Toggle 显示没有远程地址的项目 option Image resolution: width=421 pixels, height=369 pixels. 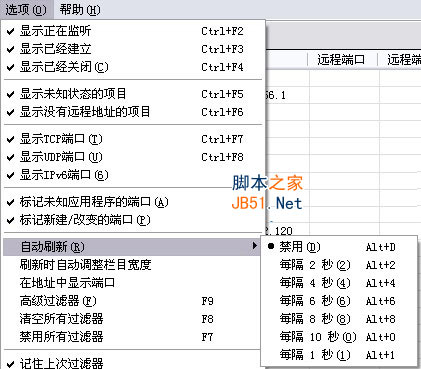tap(132, 112)
